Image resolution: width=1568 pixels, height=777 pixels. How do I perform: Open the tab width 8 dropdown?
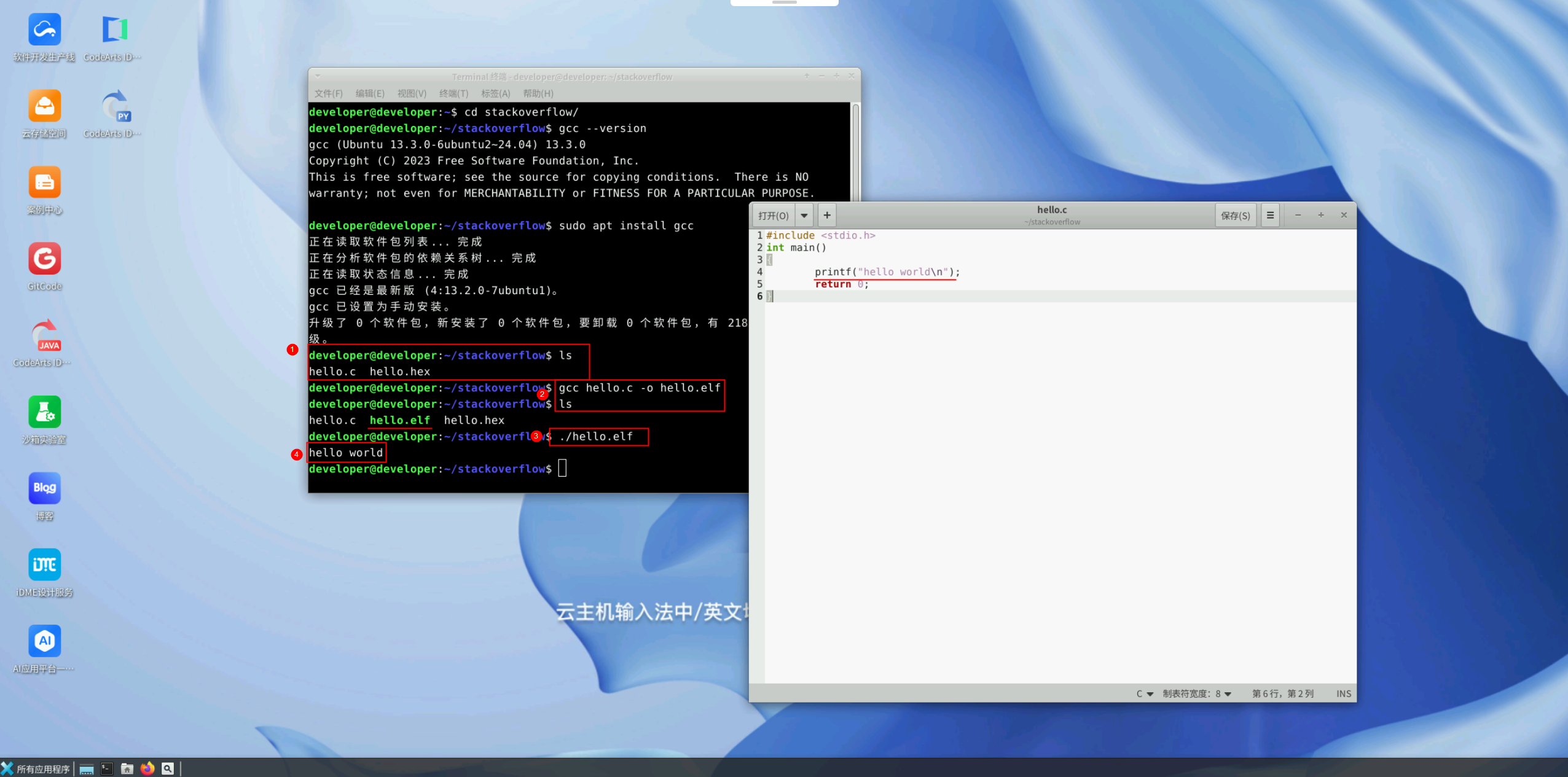1197,693
